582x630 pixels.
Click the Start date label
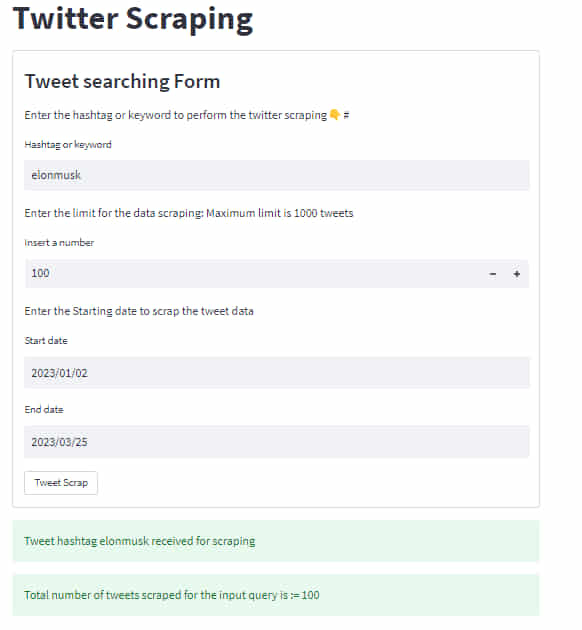(x=46, y=341)
